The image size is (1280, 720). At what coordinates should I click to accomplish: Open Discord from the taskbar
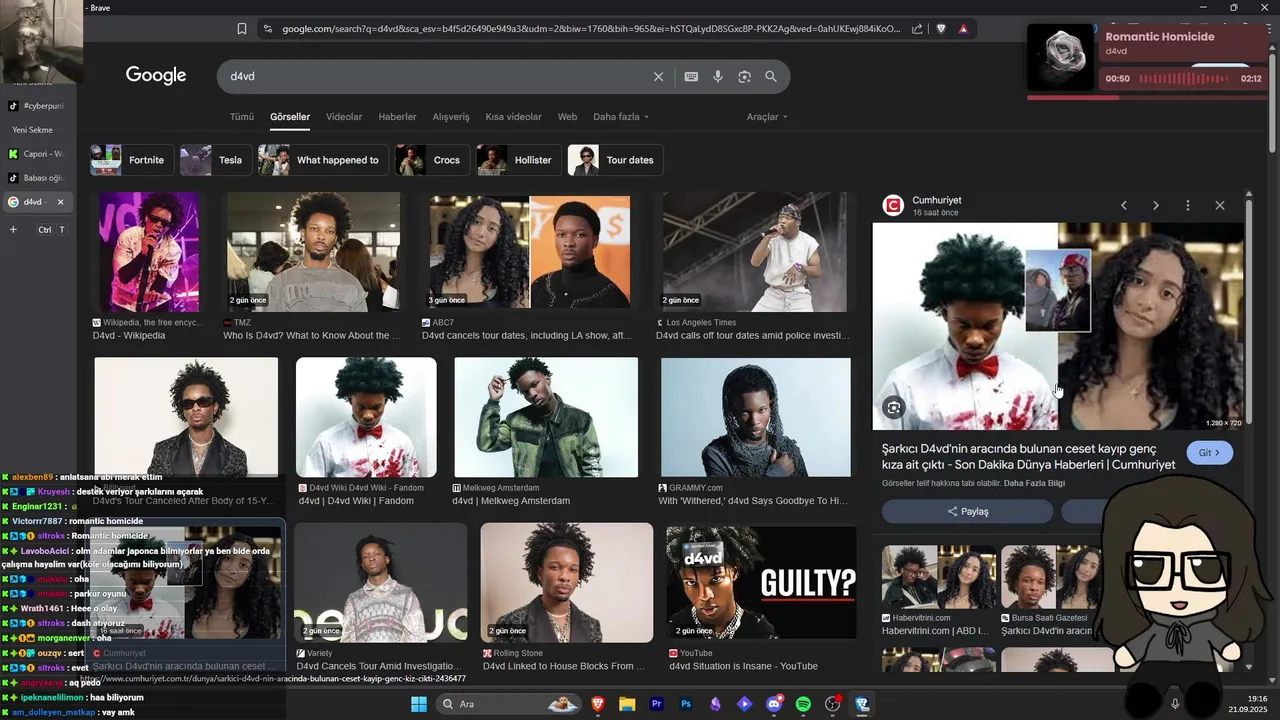[x=774, y=704]
